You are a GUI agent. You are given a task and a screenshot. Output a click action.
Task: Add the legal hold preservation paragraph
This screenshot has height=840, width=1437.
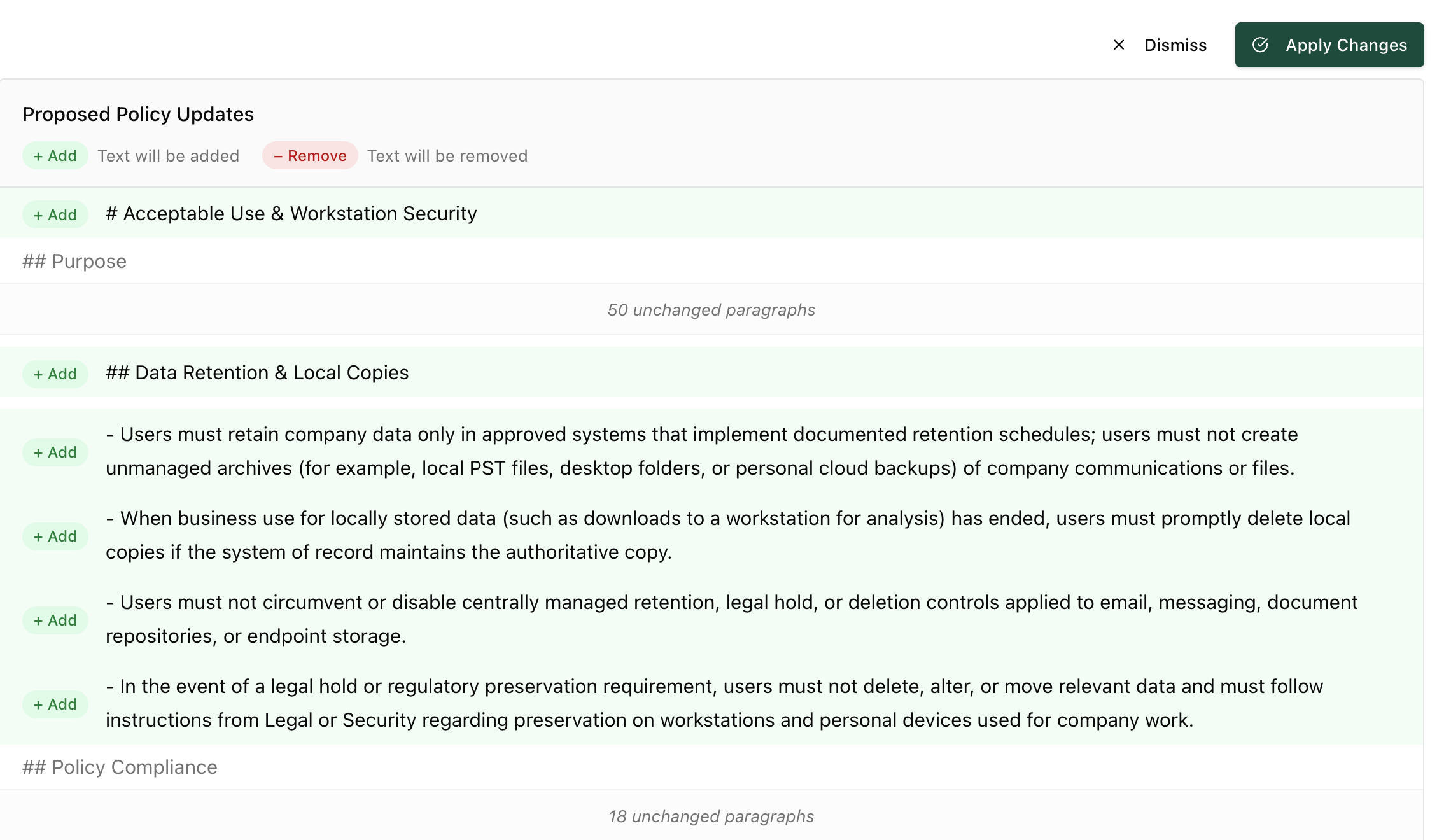[x=55, y=704]
